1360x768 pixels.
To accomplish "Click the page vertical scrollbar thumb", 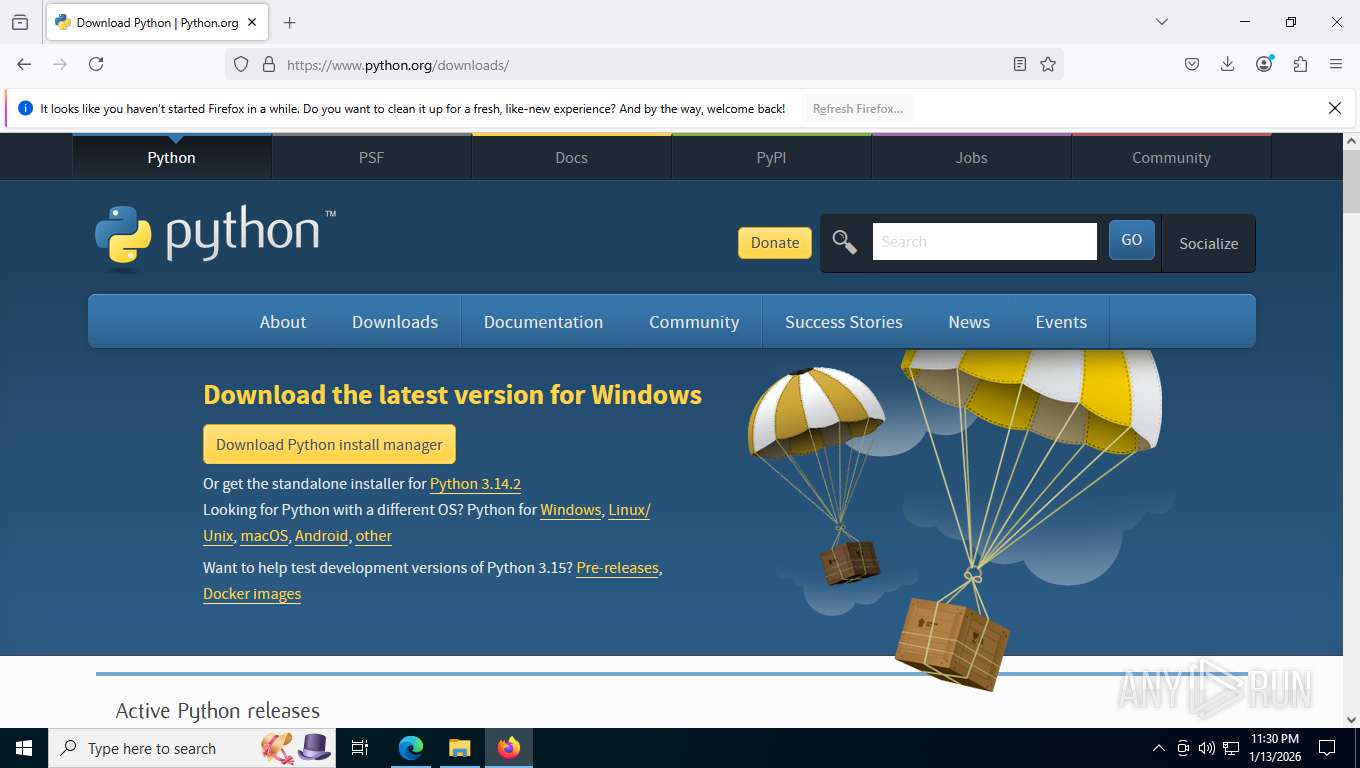I will point(1351,181).
